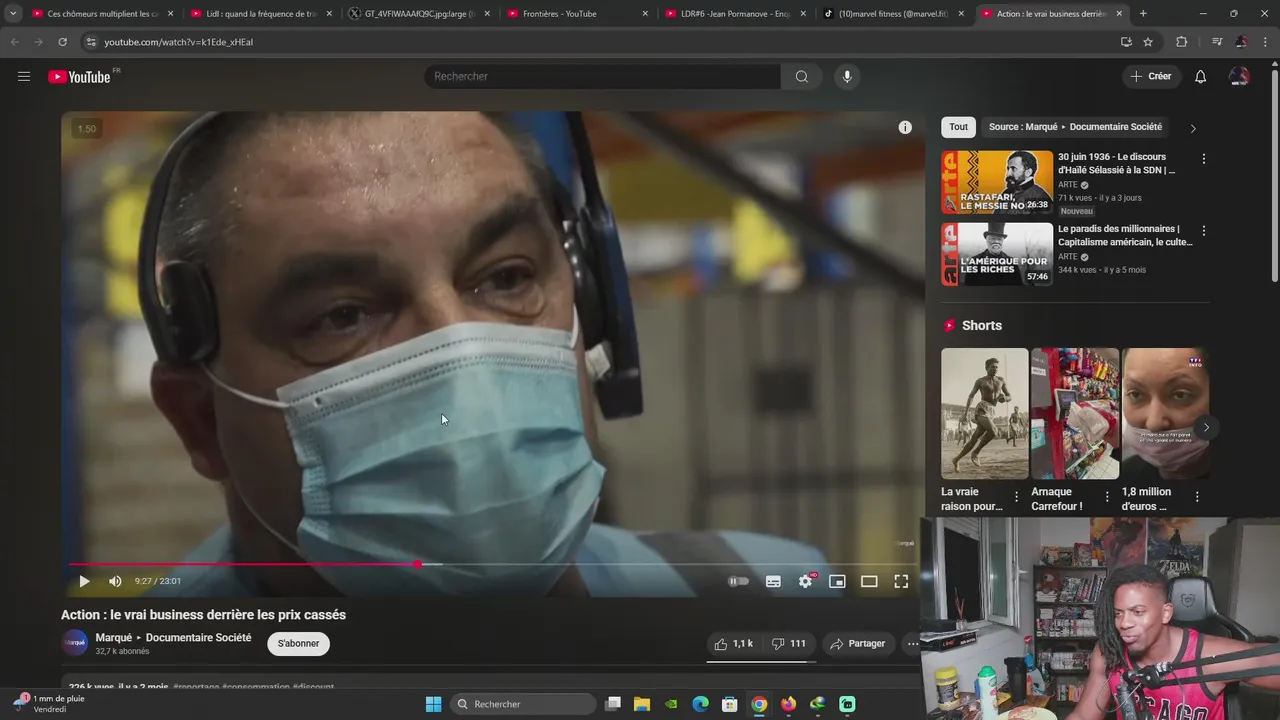Open options for La vraie raison Short
Screen dimensions: 1280x720
point(1017,496)
